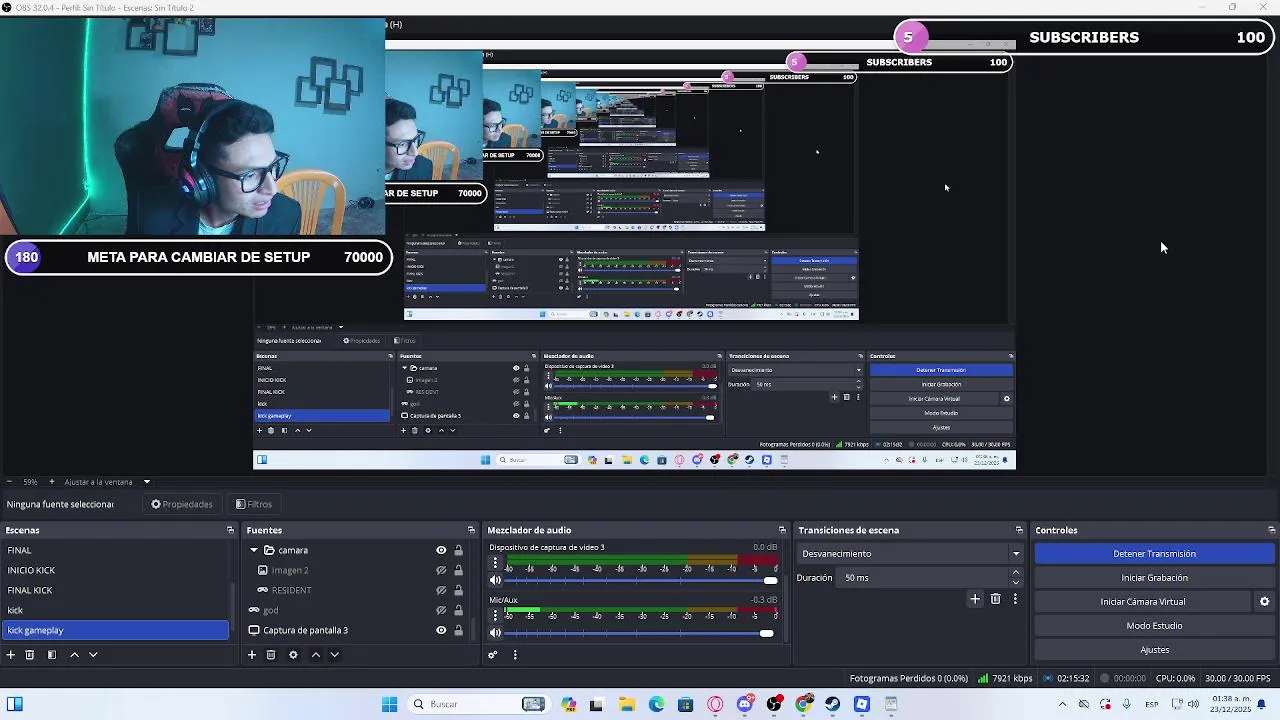
Task: Select the FINAL KICK scene
Action: click(x=115, y=590)
